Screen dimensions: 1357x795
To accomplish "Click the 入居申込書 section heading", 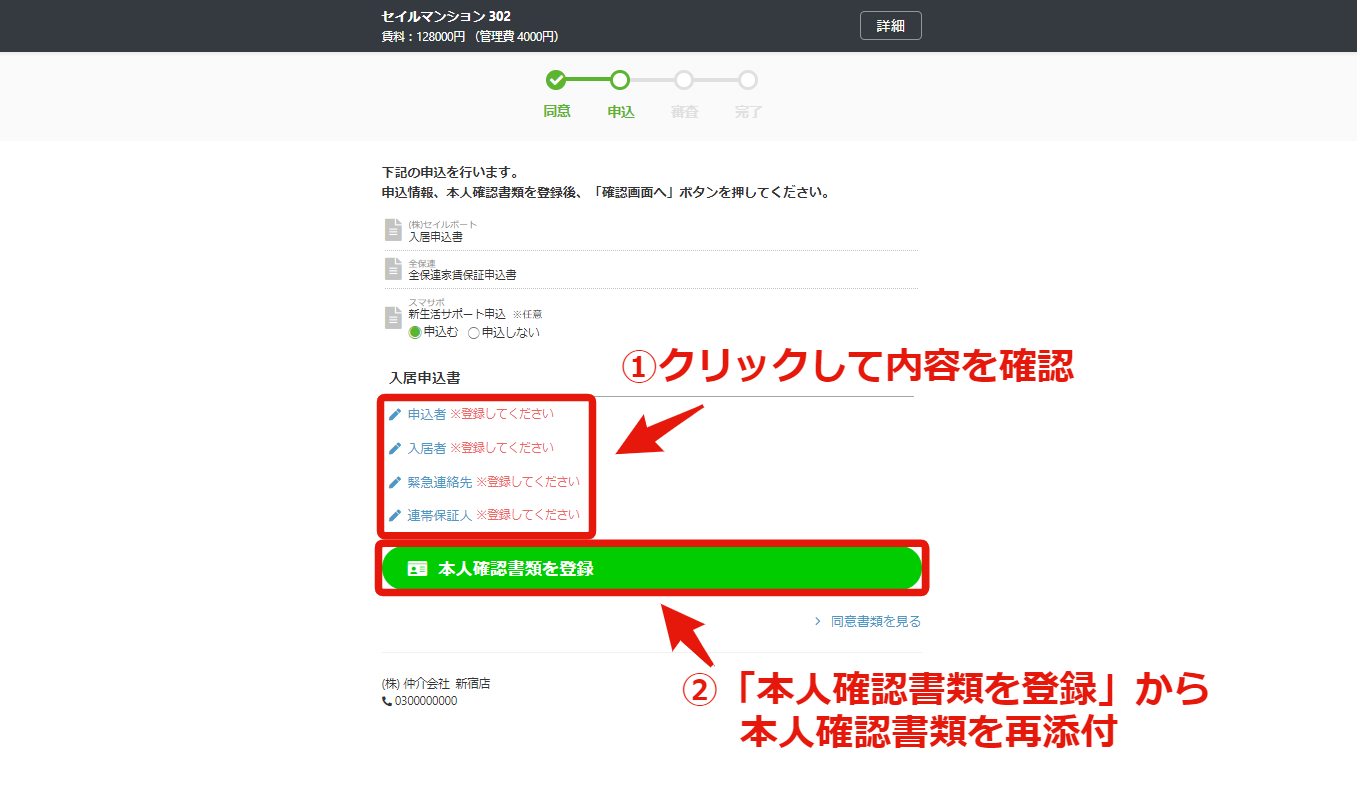I will 425,378.
